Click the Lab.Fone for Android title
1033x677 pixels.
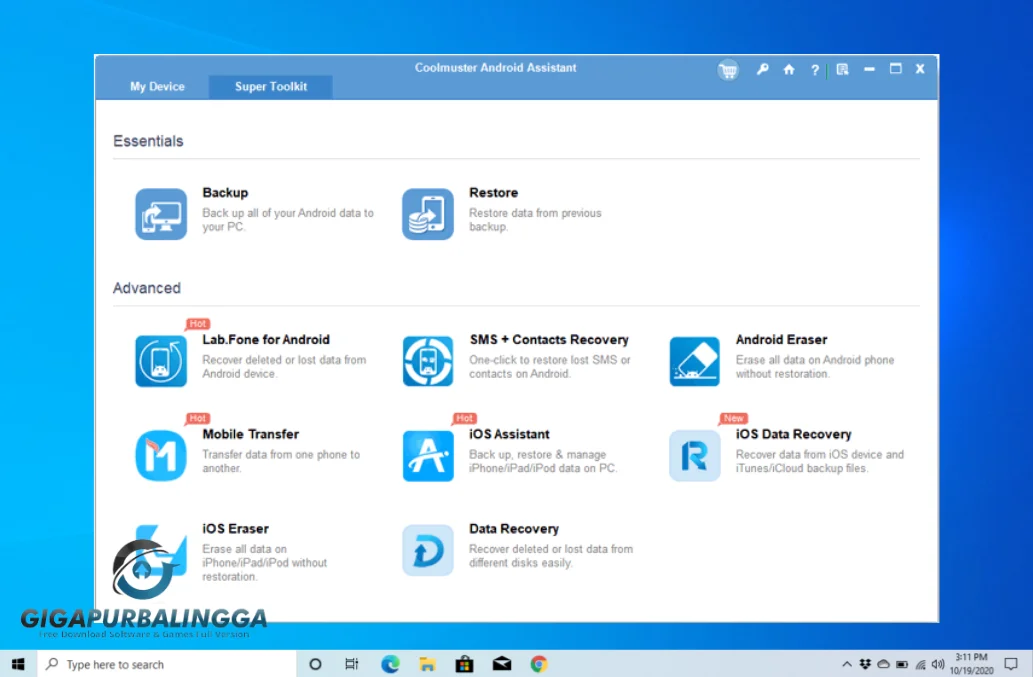266,340
